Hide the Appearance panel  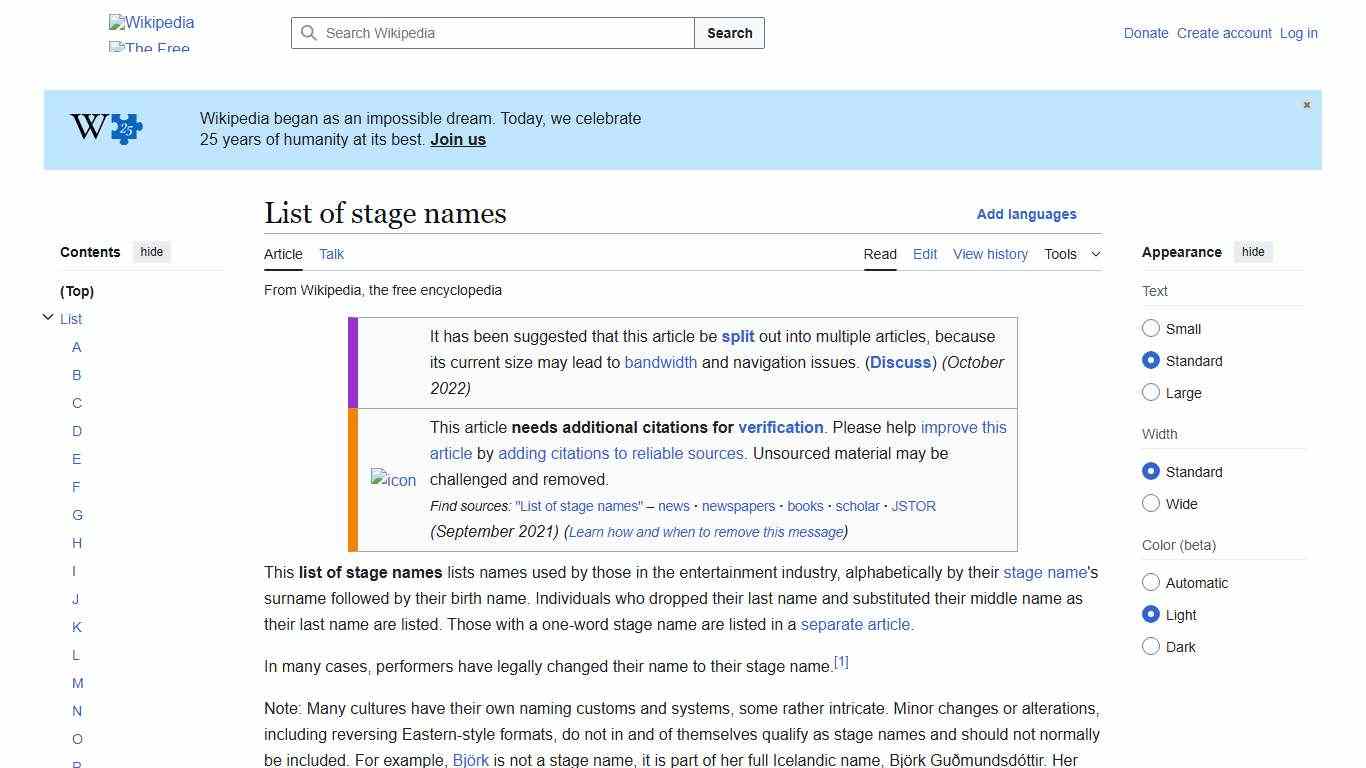pos(1253,251)
